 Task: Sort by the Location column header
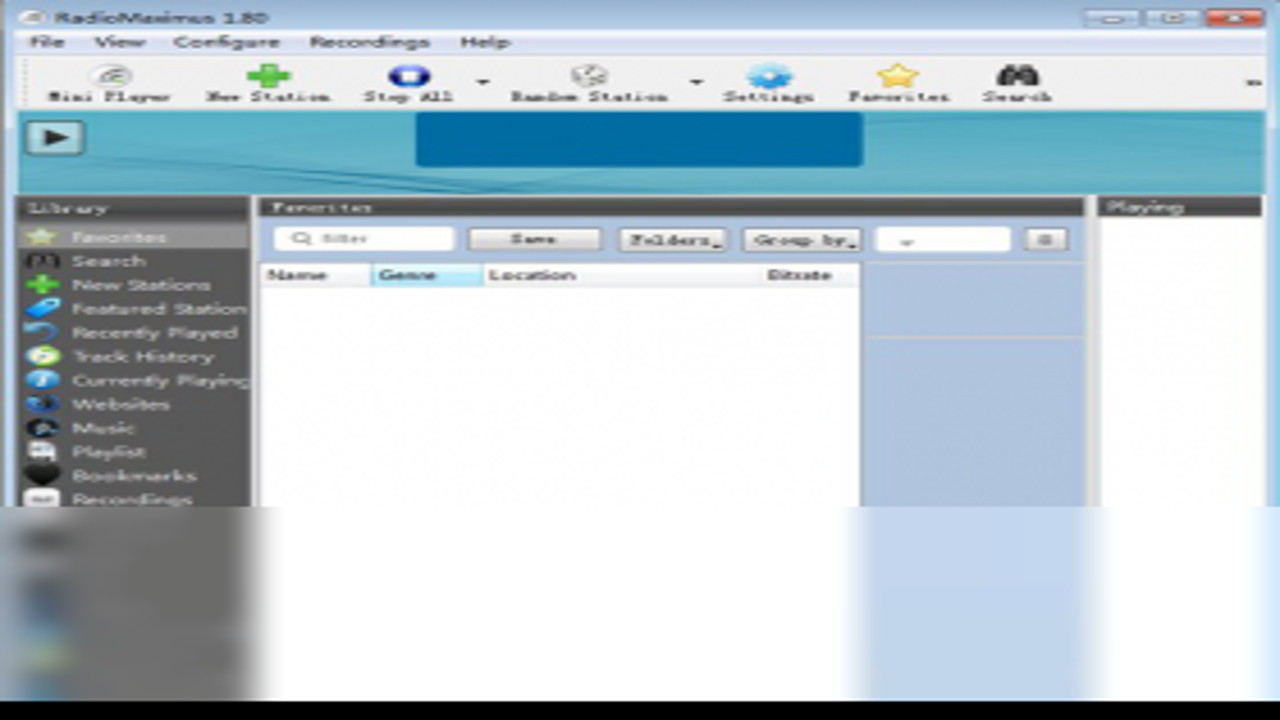pyautogui.click(x=623, y=275)
